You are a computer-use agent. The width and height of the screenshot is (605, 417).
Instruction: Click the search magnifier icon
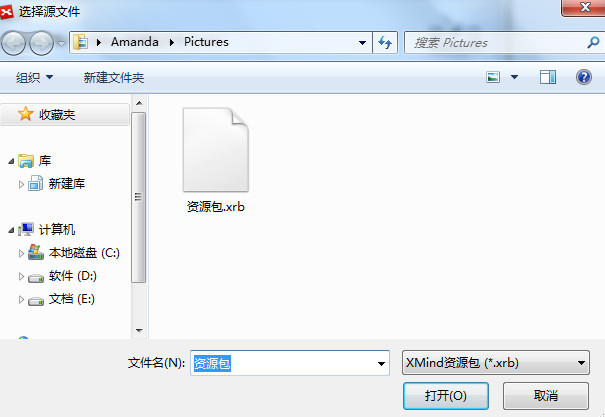(593, 42)
